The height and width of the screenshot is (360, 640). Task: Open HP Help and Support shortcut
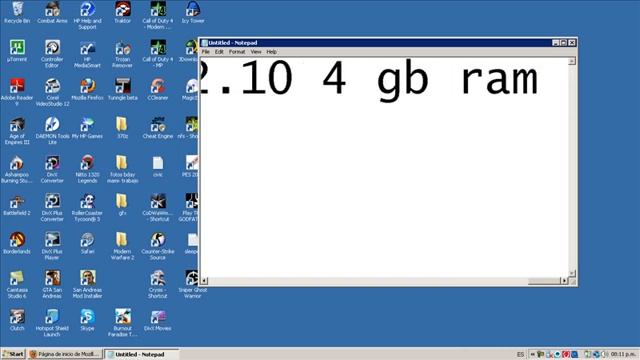point(87,15)
